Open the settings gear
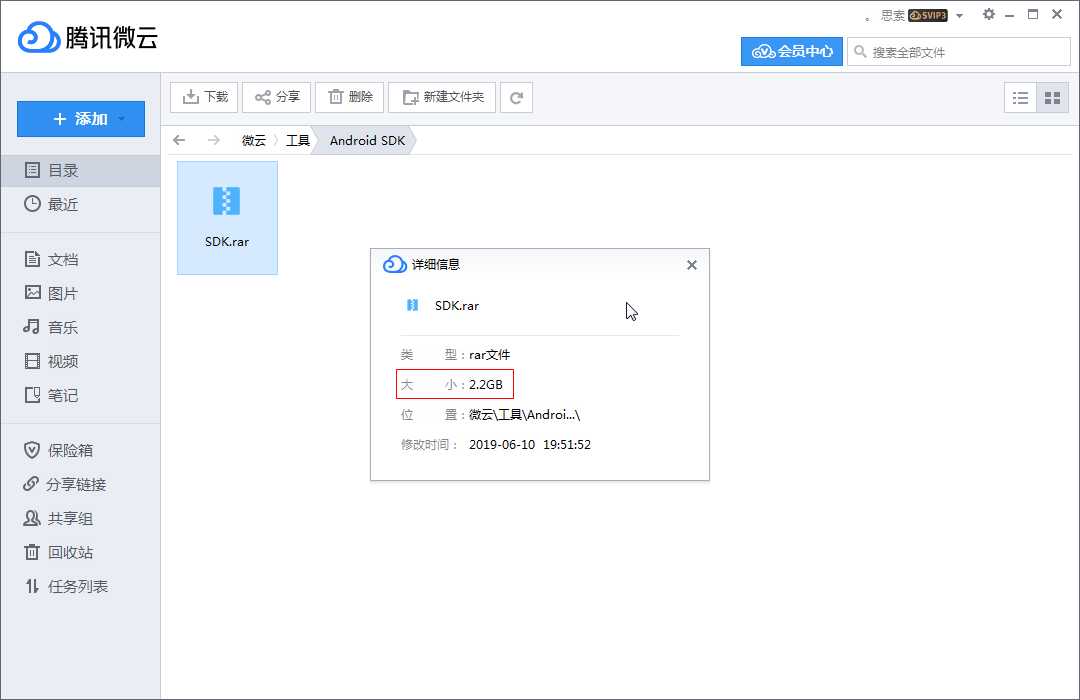The width and height of the screenshot is (1080, 700). [x=988, y=14]
